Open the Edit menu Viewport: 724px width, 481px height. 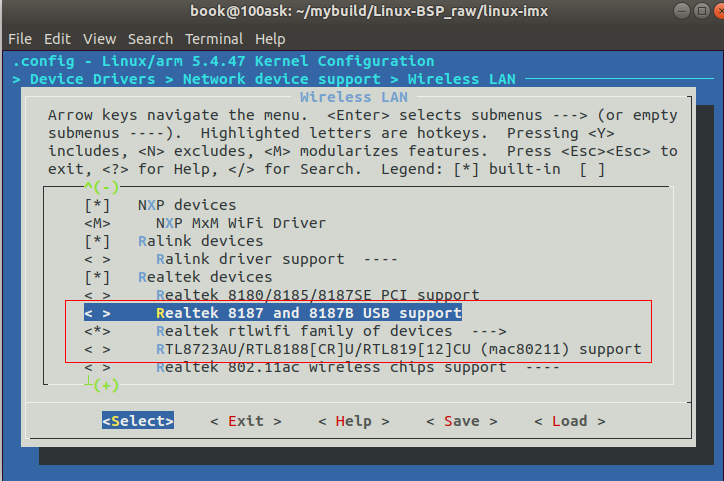coord(57,39)
